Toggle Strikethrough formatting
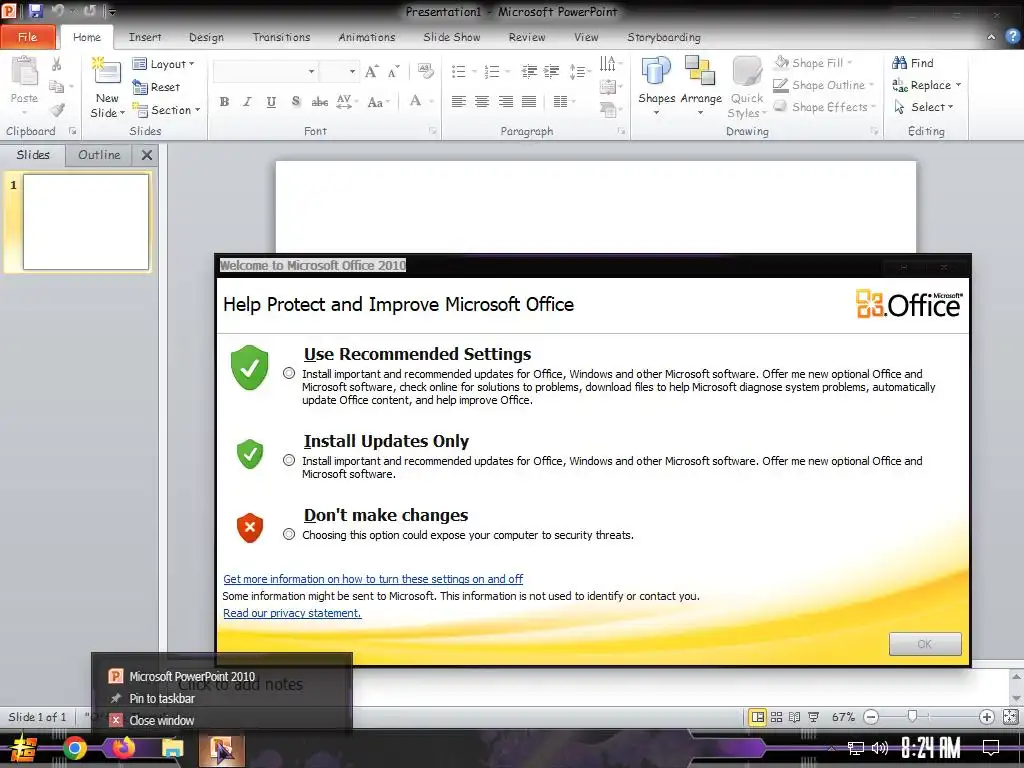This screenshot has height=768, width=1024. point(319,101)
